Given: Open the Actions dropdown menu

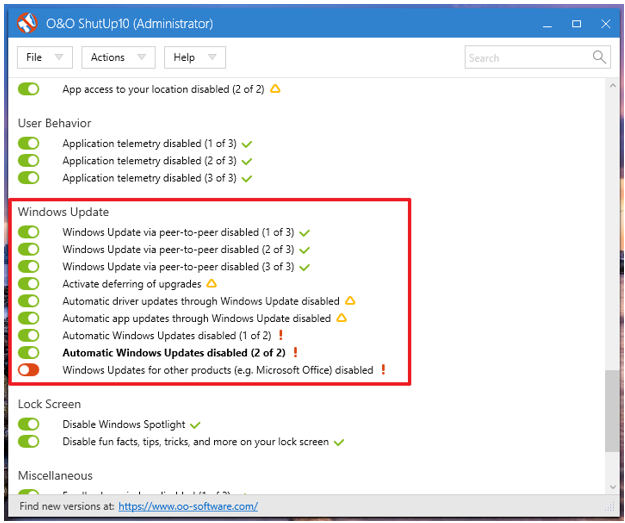Looking at the screenshot, I should pos(118,57).
